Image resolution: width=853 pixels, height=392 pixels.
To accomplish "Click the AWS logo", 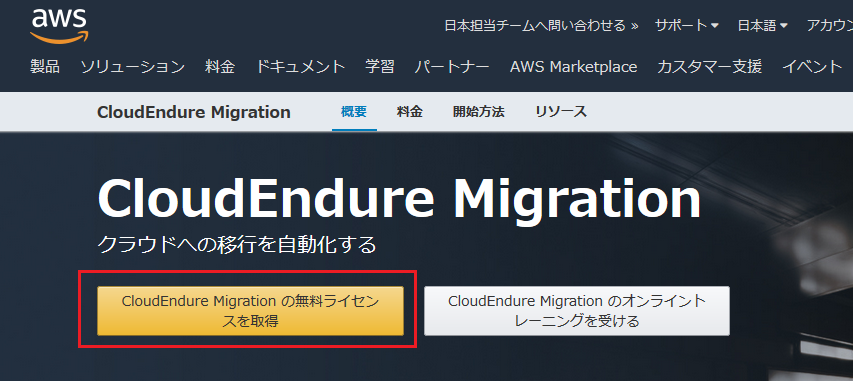I will [59, 27].
